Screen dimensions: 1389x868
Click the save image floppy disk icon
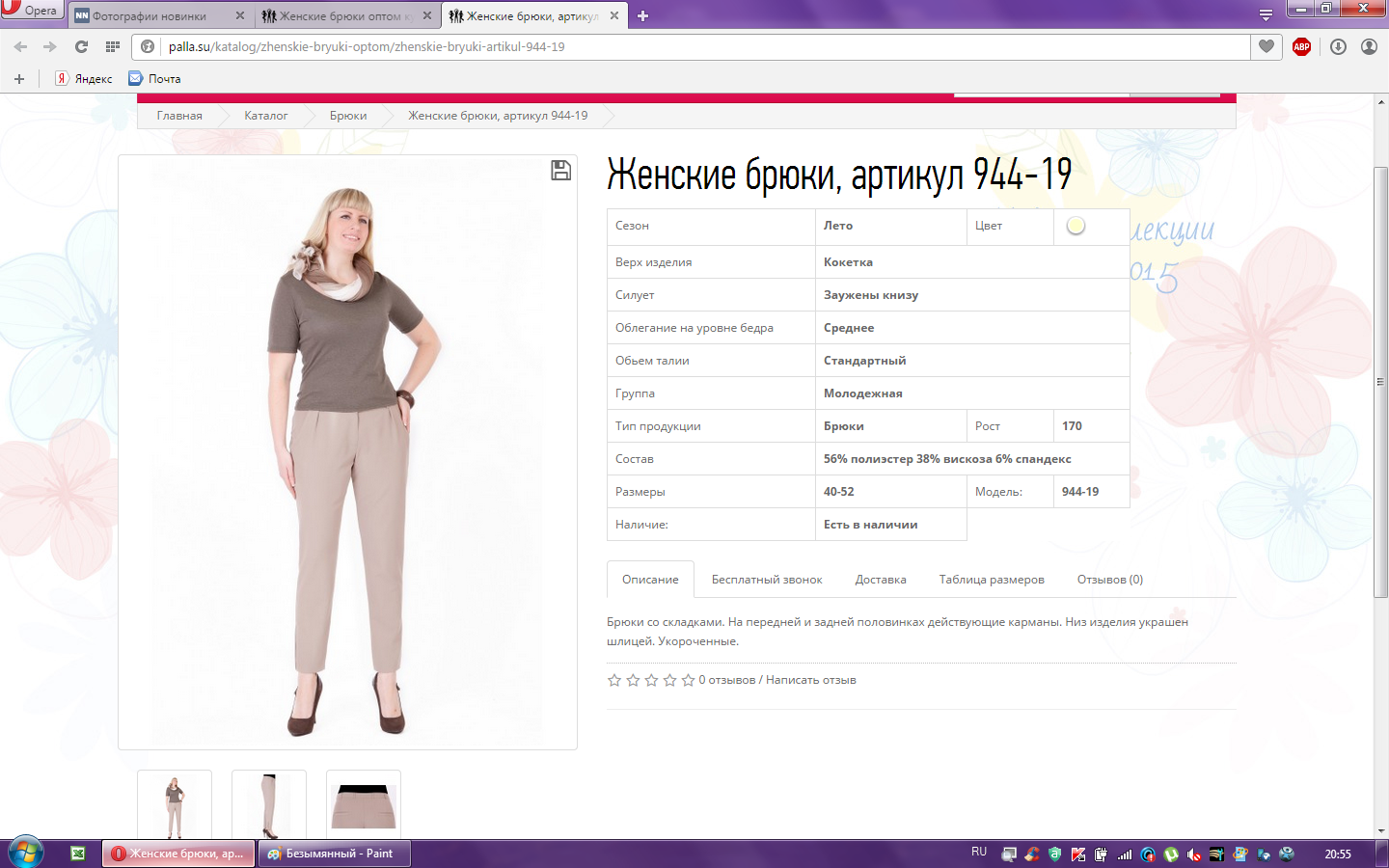(x=560, y=171)
